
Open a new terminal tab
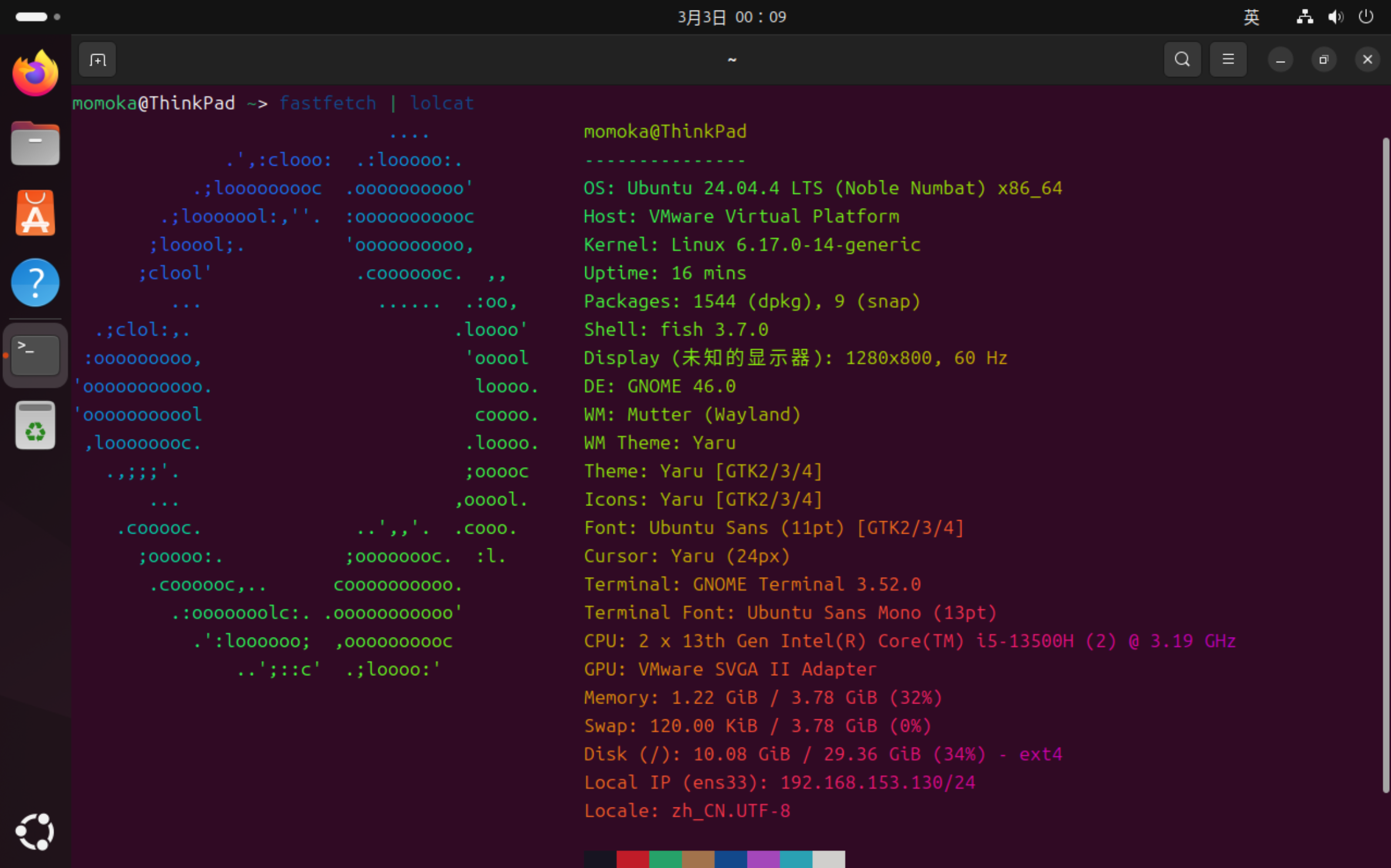[98, 60]
